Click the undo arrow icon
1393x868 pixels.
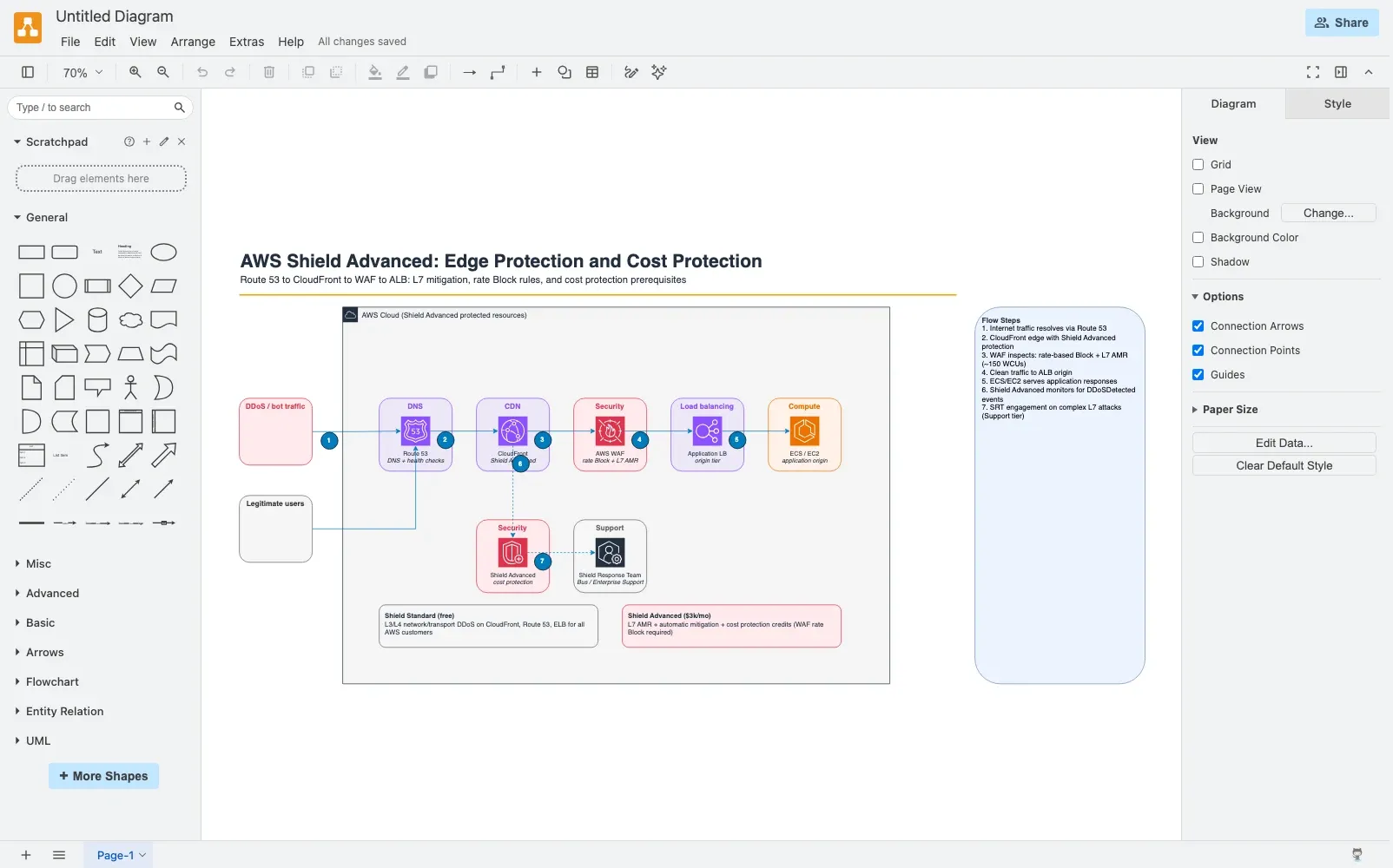coord(202,73)
